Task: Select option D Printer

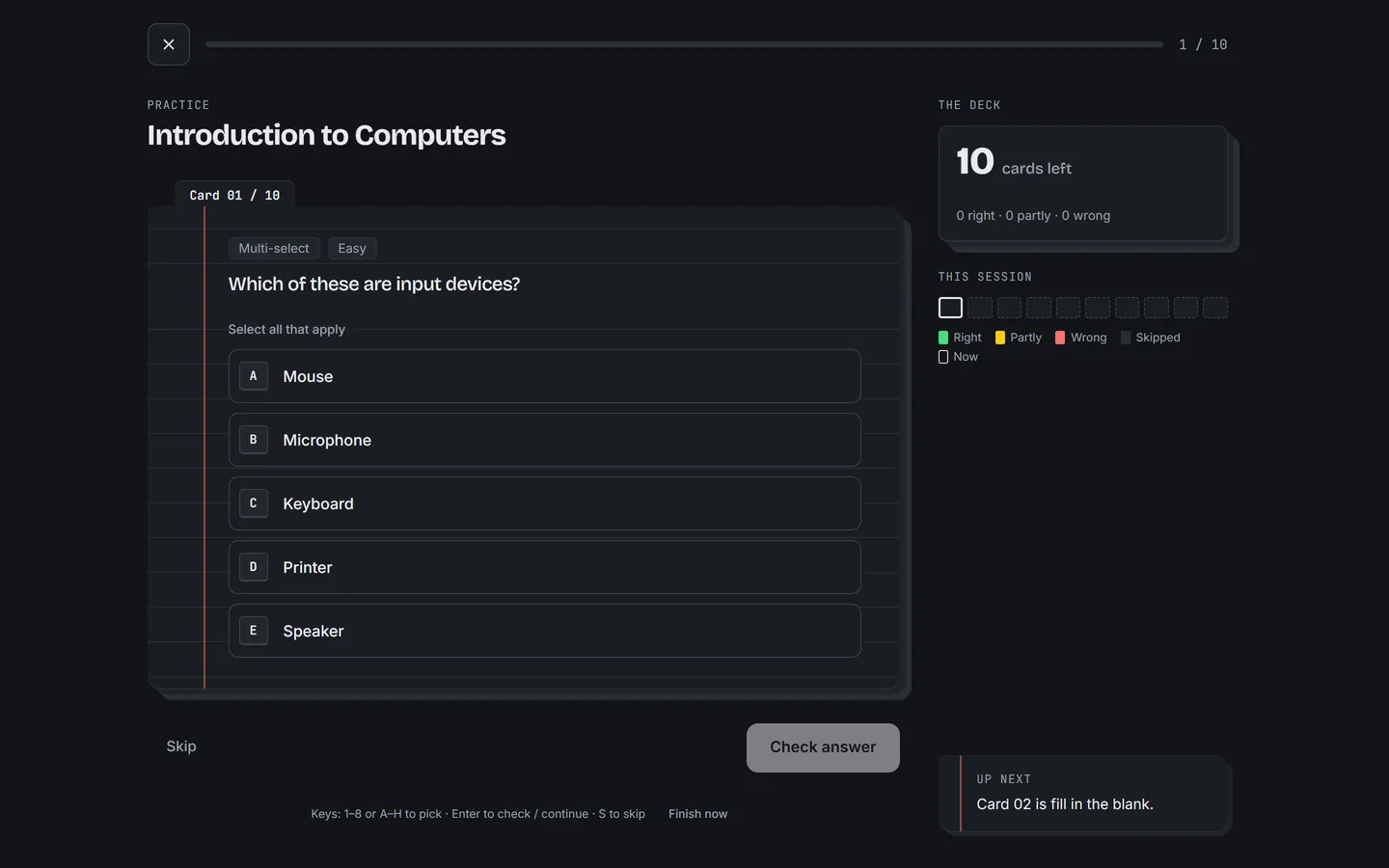Action: click(544, 567)
